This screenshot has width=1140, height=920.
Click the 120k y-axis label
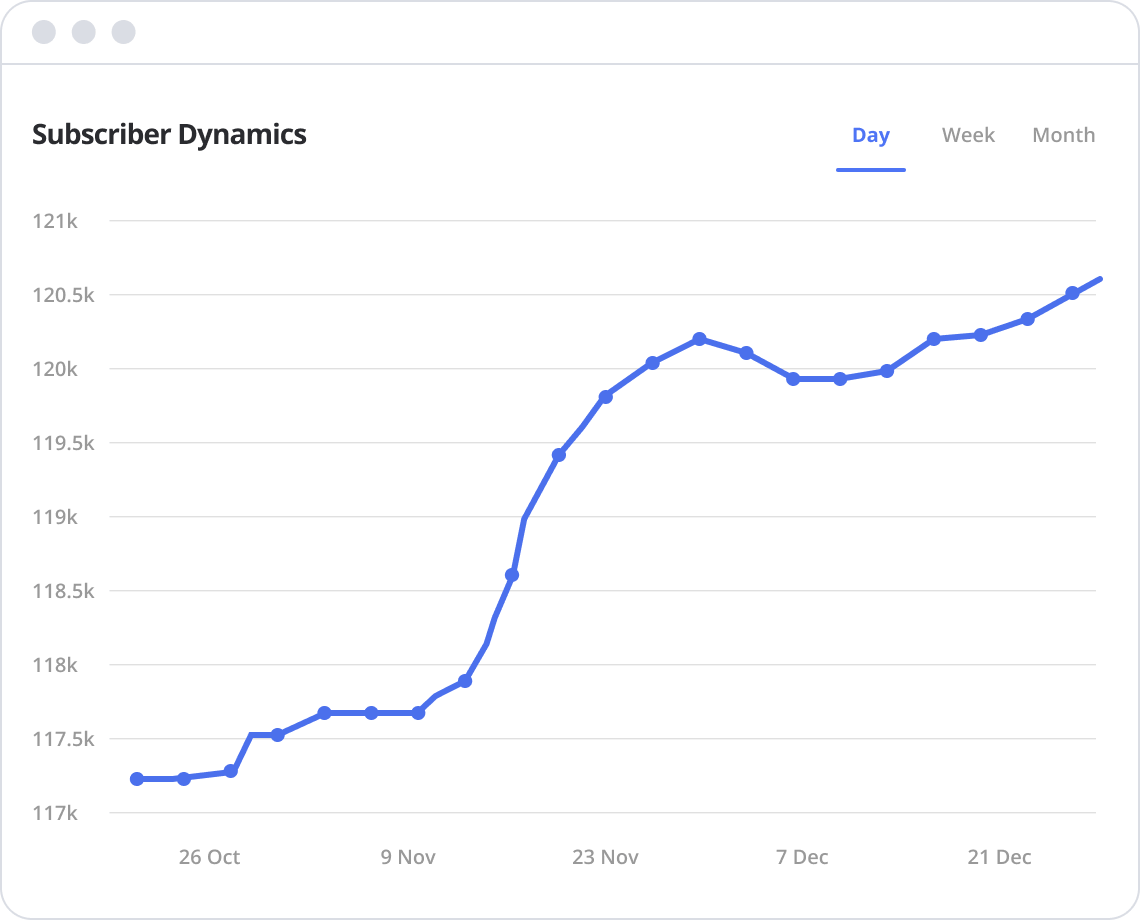click(x=55, y=369)
